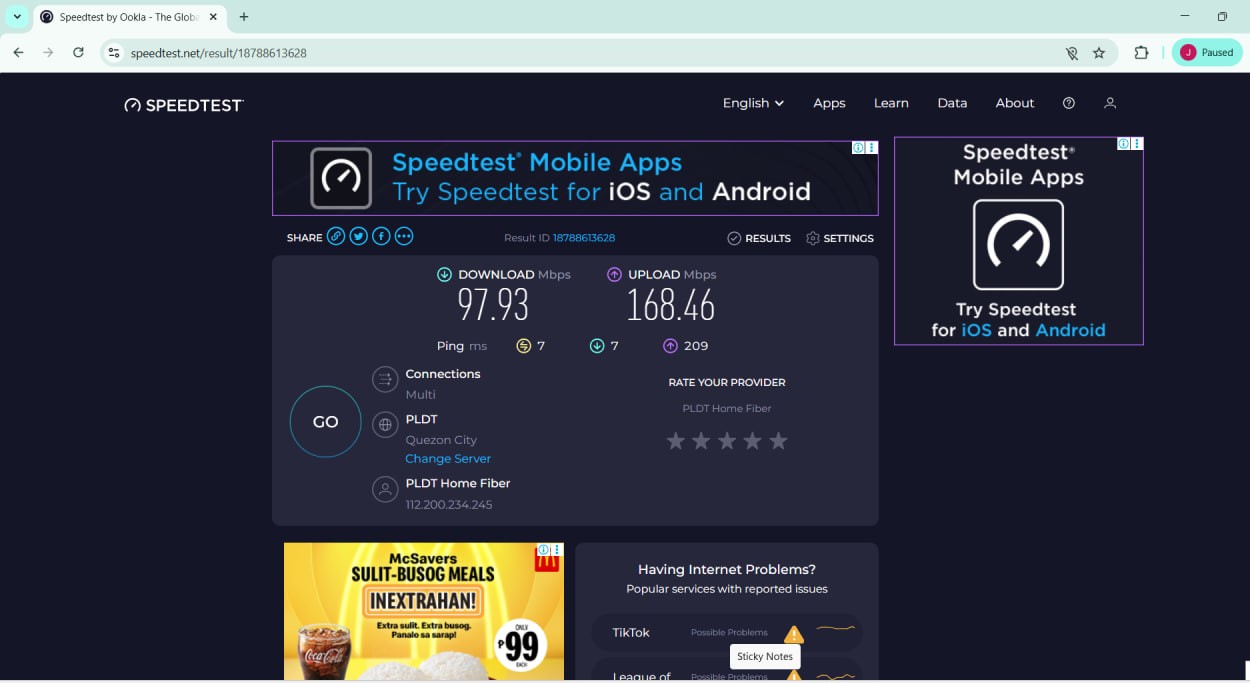
Task: Open the tab search dropdown arrow
Action: point(17,17)
